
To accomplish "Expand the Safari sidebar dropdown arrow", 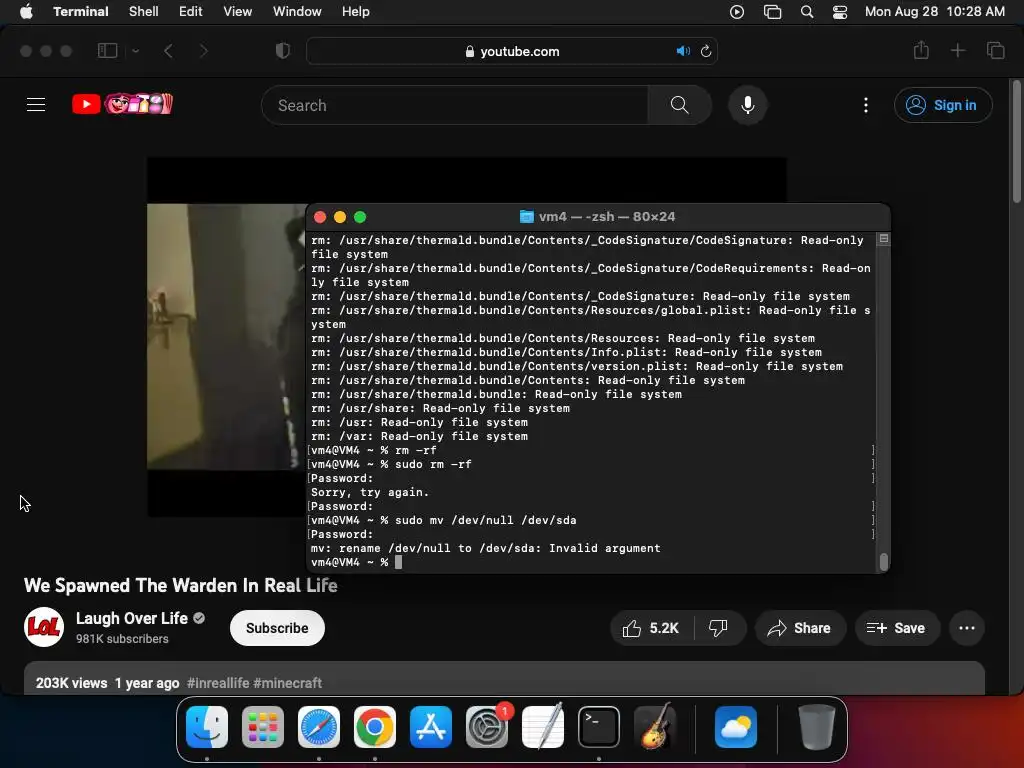I will tap(135, 51).
